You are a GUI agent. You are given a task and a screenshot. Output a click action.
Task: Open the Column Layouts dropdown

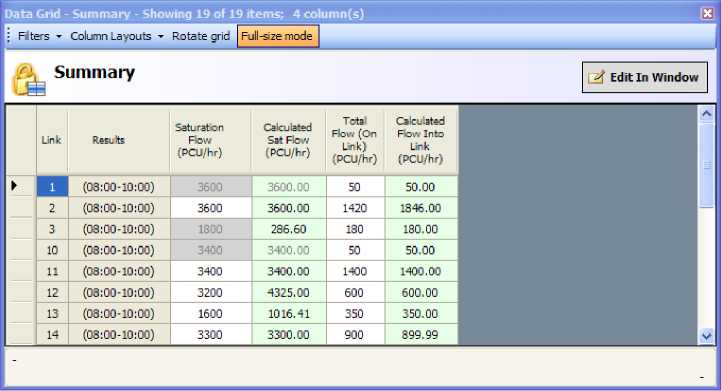click(x=117, y=36)
